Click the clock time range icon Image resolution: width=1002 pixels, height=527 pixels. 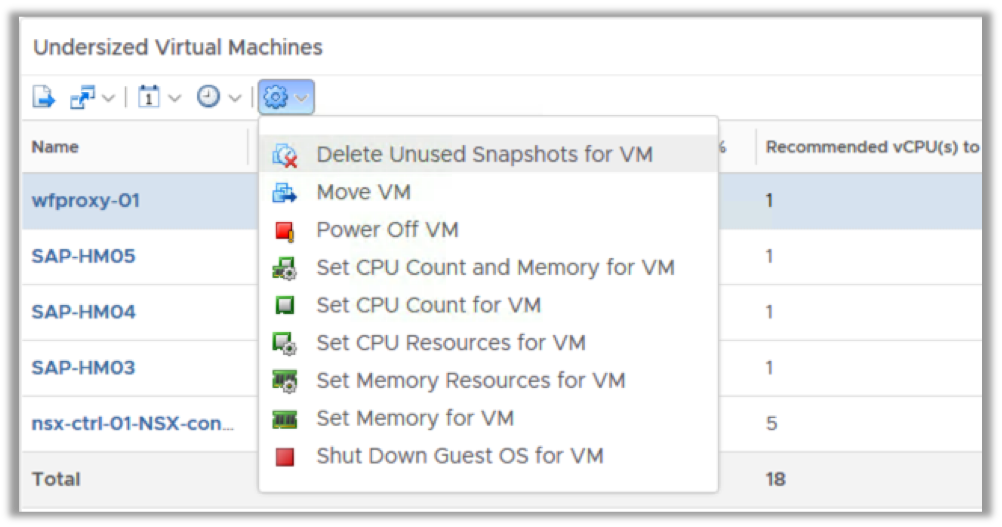coord(208,97)
